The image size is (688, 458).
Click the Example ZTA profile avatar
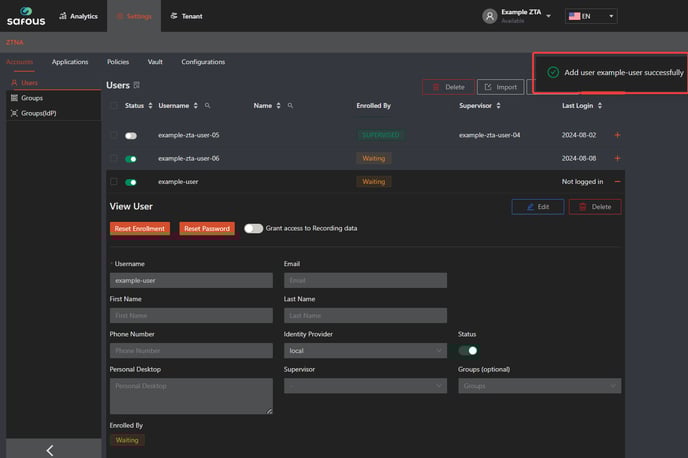[x=489, y=16]
